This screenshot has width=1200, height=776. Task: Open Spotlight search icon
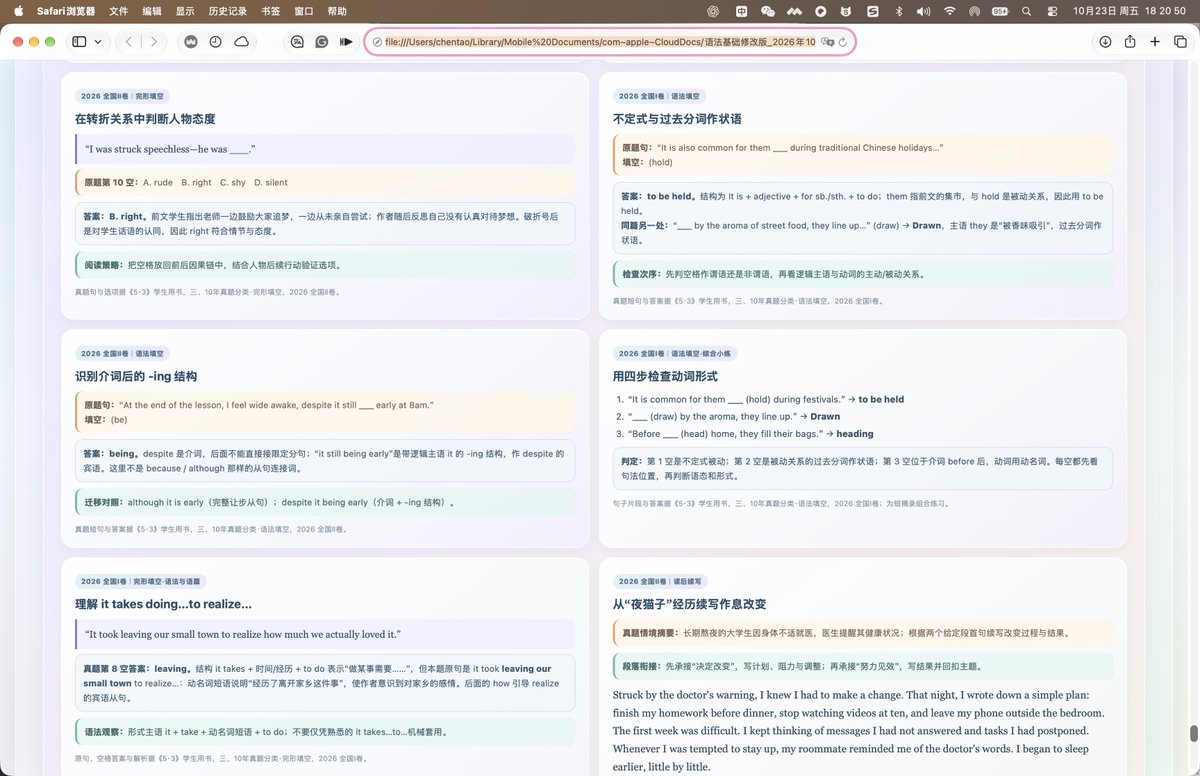(x=1027, y=11)
